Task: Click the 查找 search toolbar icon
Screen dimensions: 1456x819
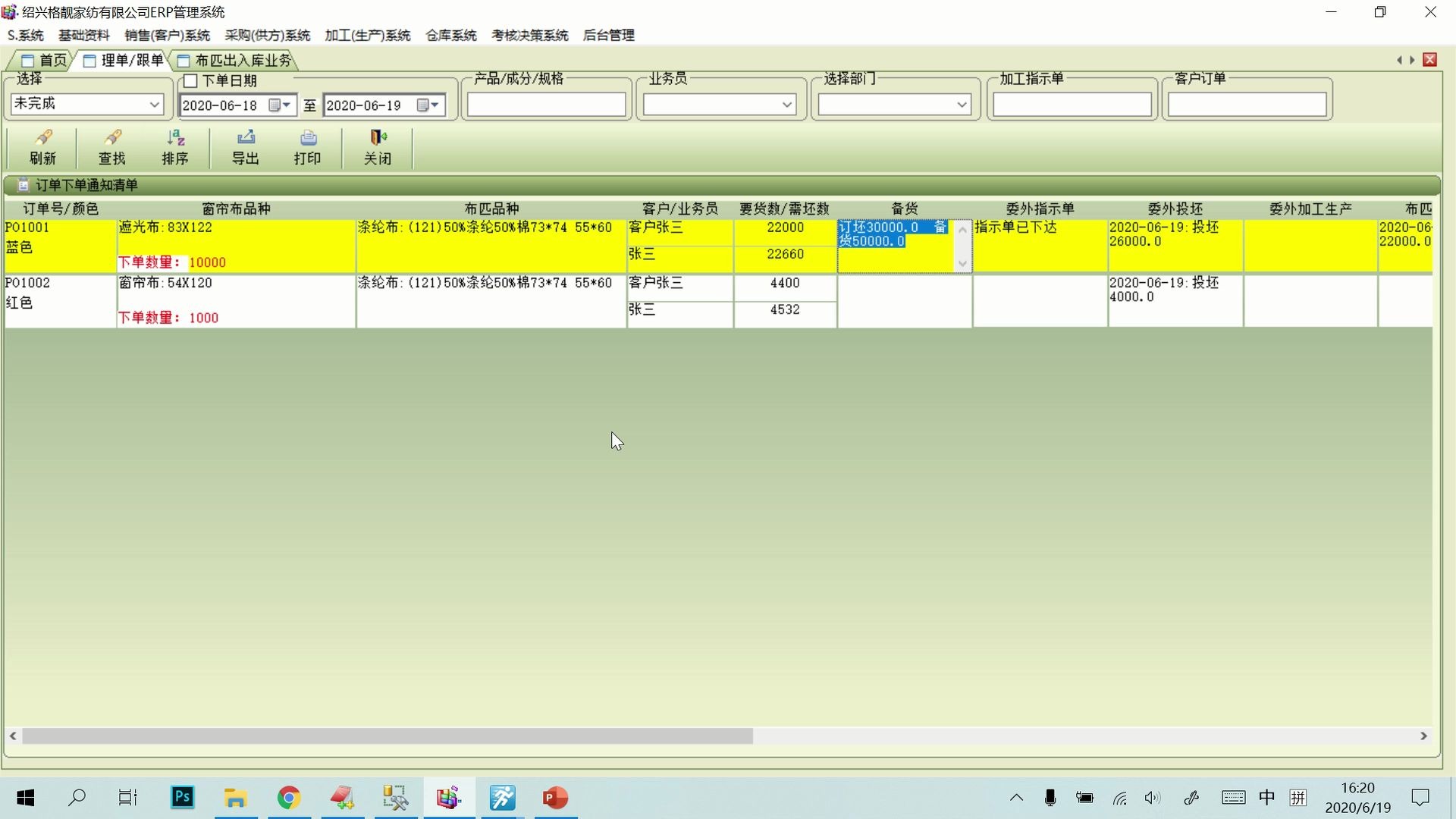Action: point(112,147)
